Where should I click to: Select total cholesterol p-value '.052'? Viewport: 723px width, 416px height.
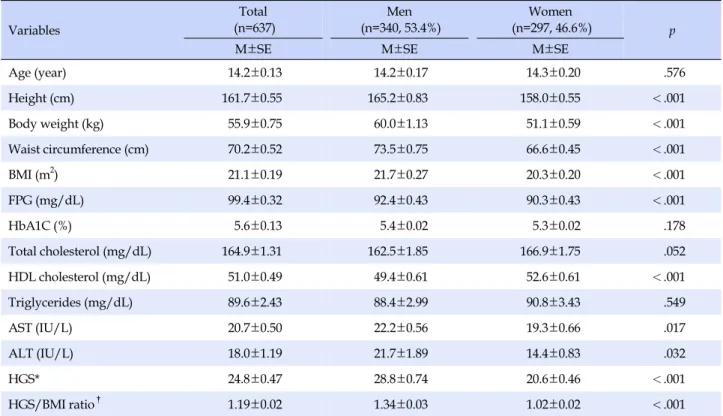(674, 251)
